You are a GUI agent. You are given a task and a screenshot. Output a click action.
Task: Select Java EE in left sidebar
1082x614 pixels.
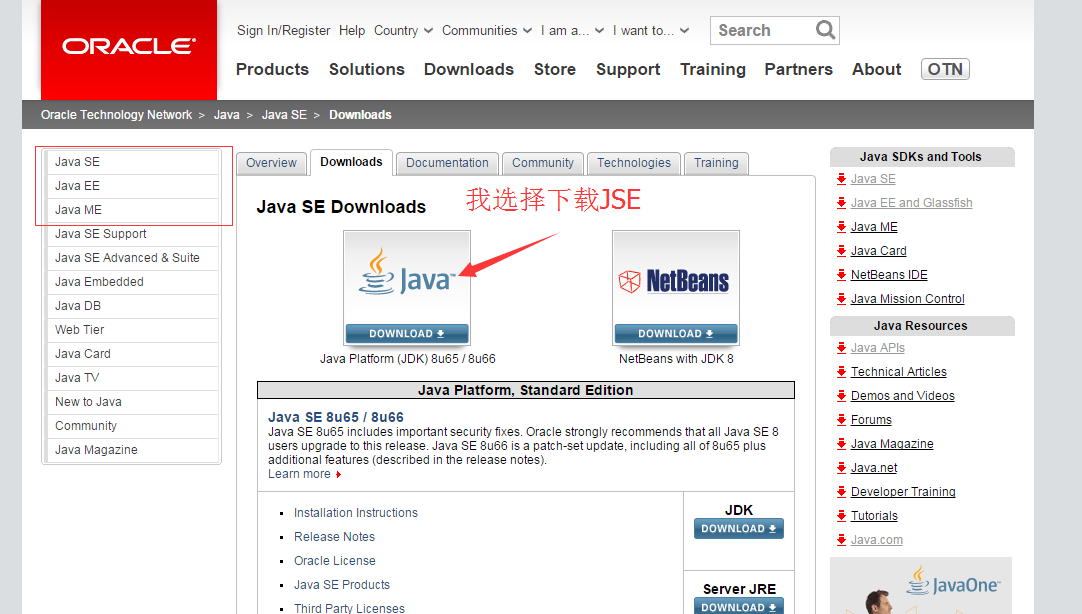132,186
